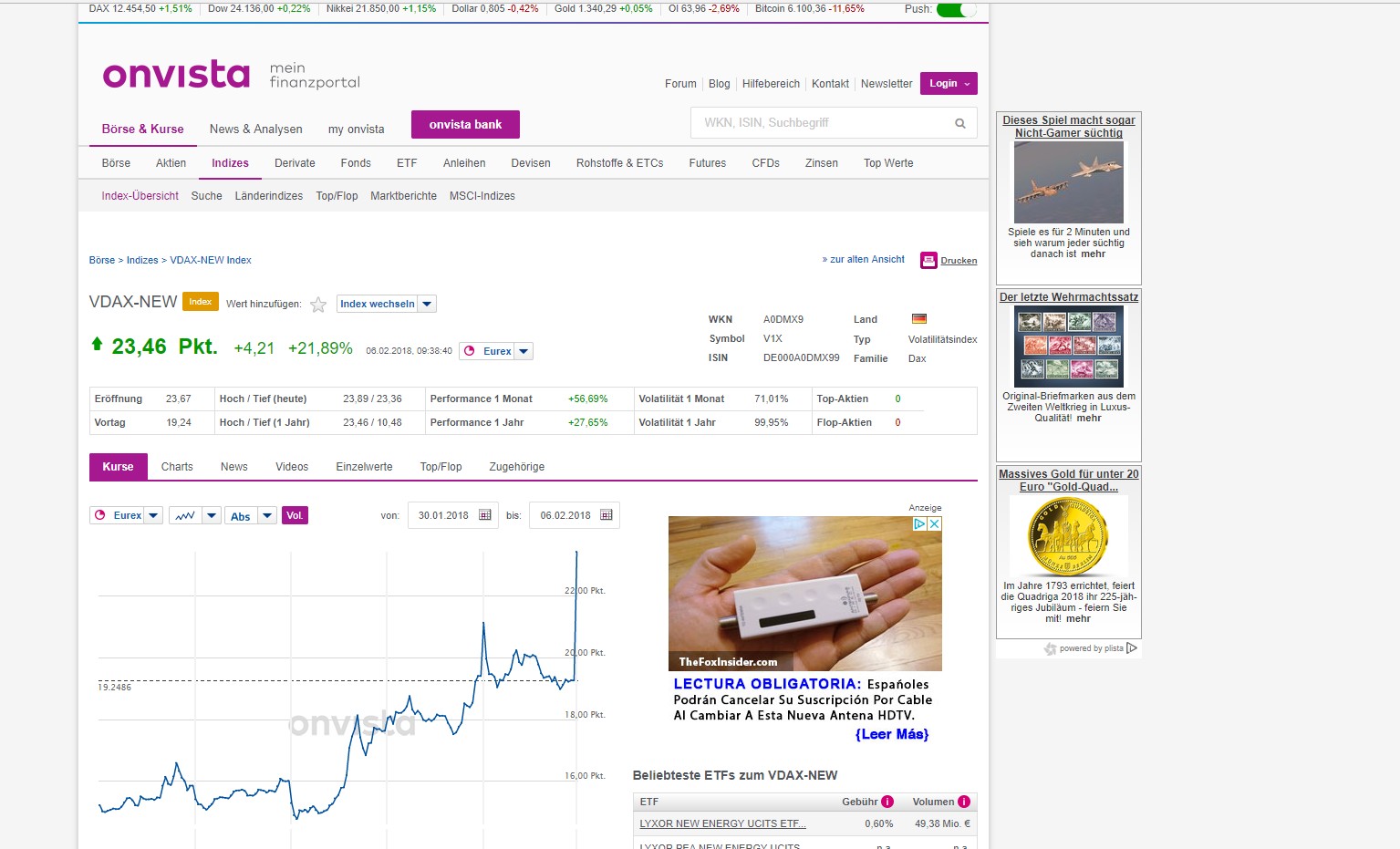1400x849 pixels.
Task: Click the Drucken text link
Action: [x=959, y=261]
